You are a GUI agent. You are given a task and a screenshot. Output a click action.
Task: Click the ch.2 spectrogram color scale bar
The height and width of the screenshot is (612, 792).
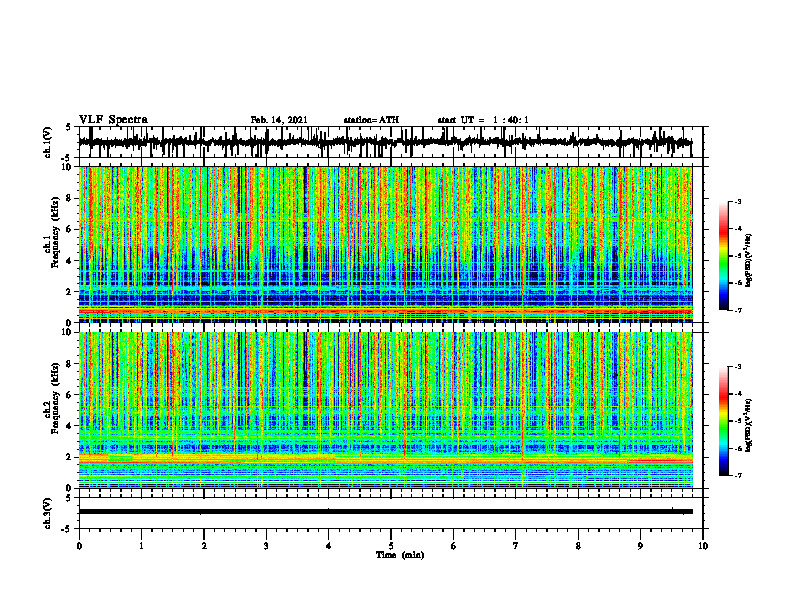point(723,421)
